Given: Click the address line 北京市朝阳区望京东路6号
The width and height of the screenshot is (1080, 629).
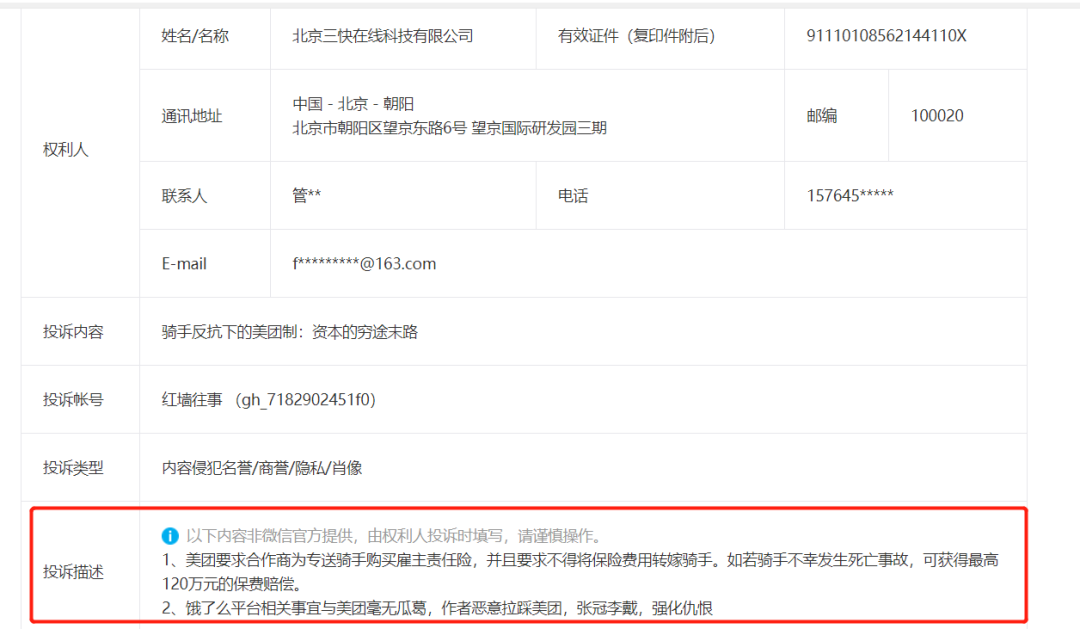Looking at the screenshot, I should (380, 128).
